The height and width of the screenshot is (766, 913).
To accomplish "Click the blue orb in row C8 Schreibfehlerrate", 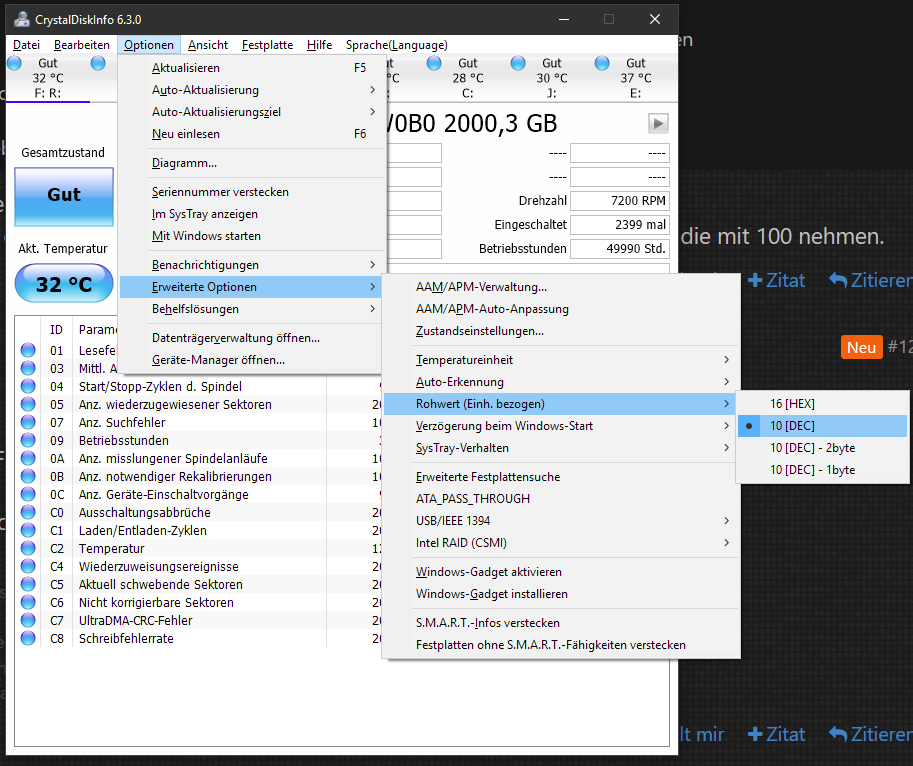I will 28,639.
